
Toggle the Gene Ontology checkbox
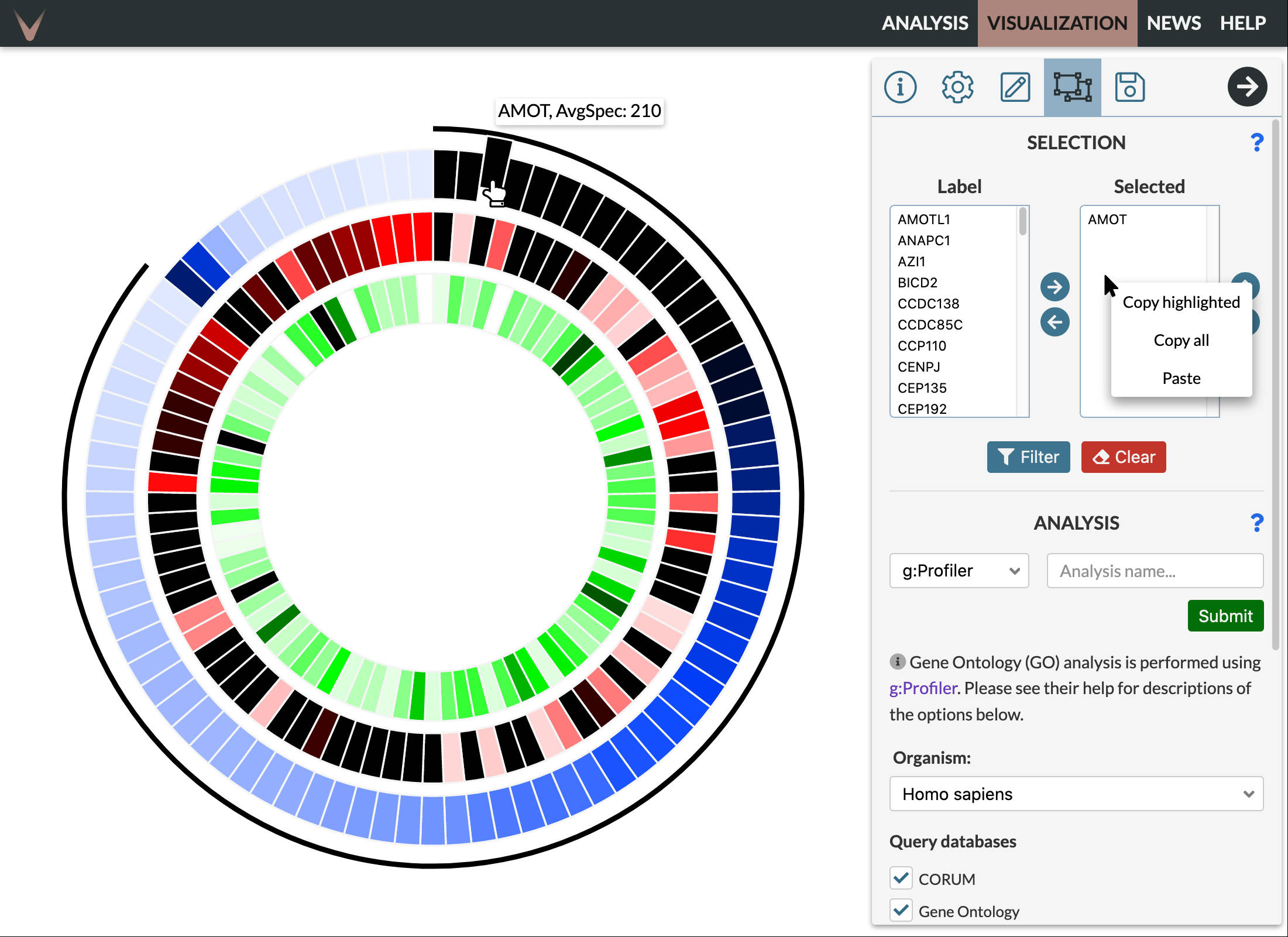901,910
